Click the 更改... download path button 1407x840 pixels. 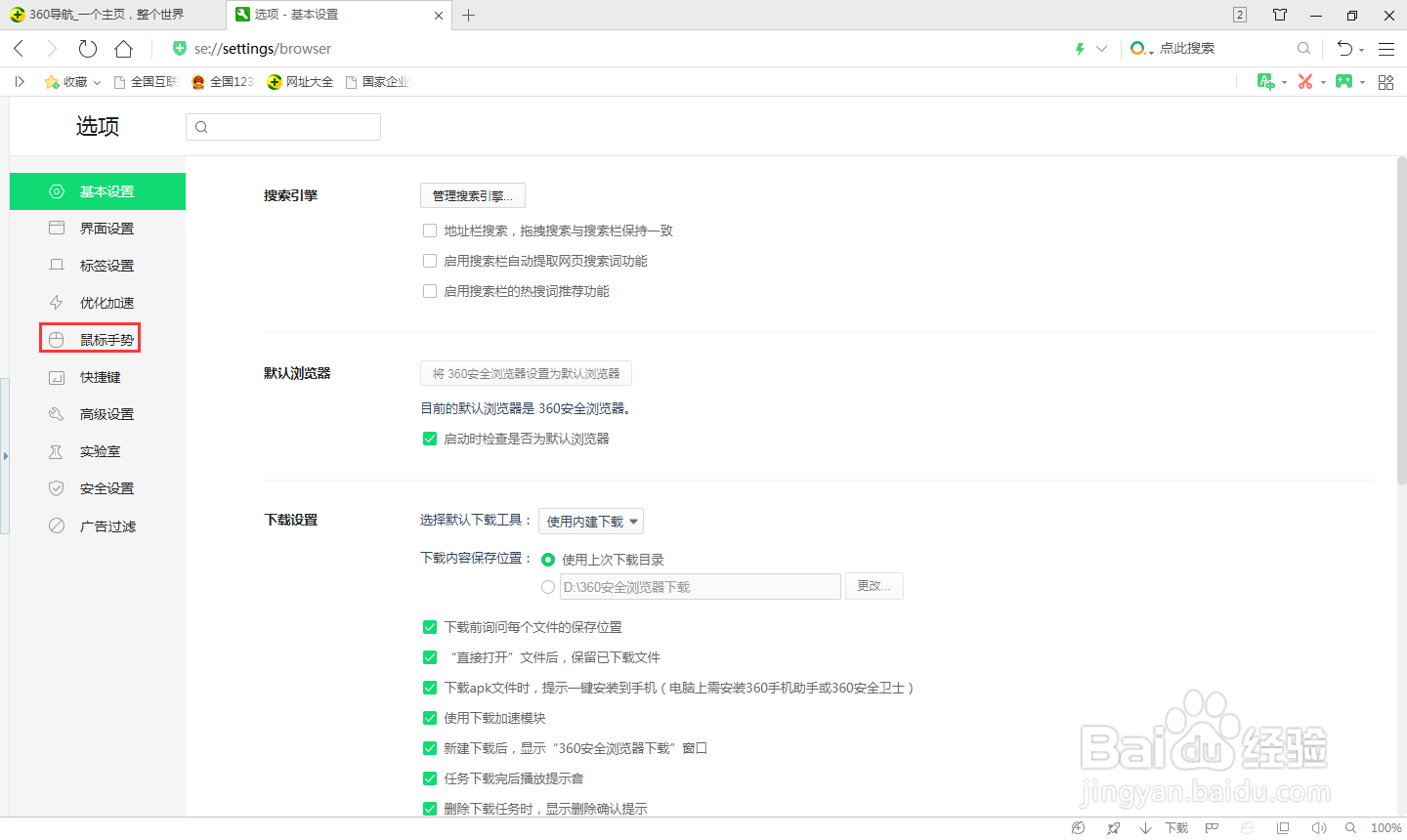(874, 586)
